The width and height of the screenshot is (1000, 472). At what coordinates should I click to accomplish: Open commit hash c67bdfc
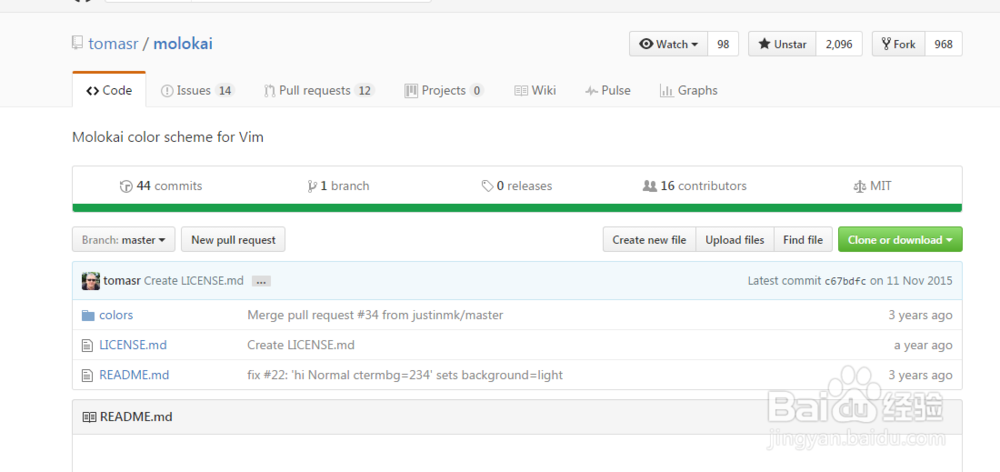(845, 281)
